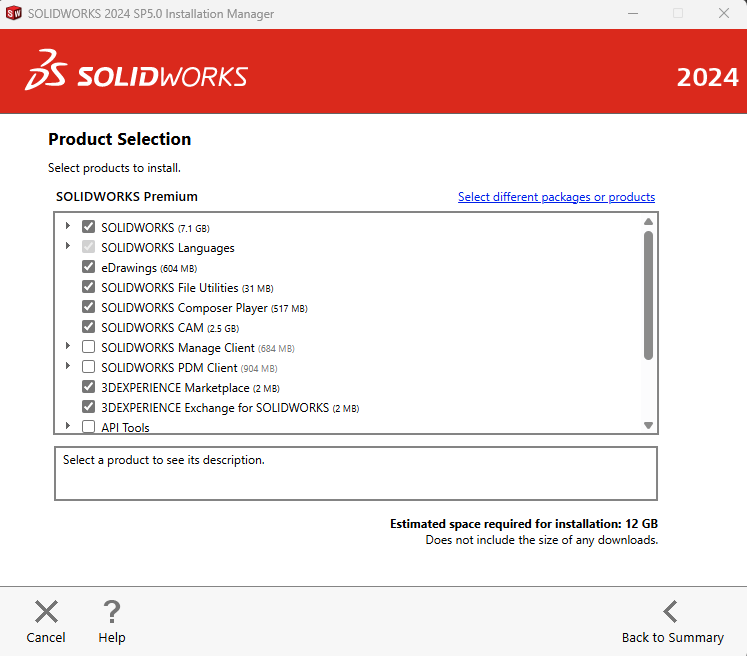This screenshot has width=748, height=657.
Task: Expand the SOLIDWORKS Languages node
Action: tap(68, 246)
